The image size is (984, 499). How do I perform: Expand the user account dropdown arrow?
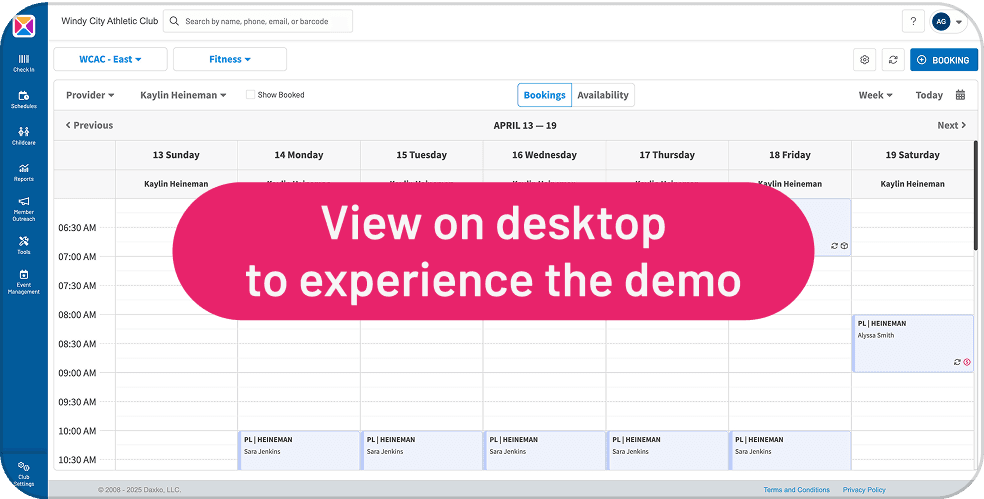pos(959,22)
